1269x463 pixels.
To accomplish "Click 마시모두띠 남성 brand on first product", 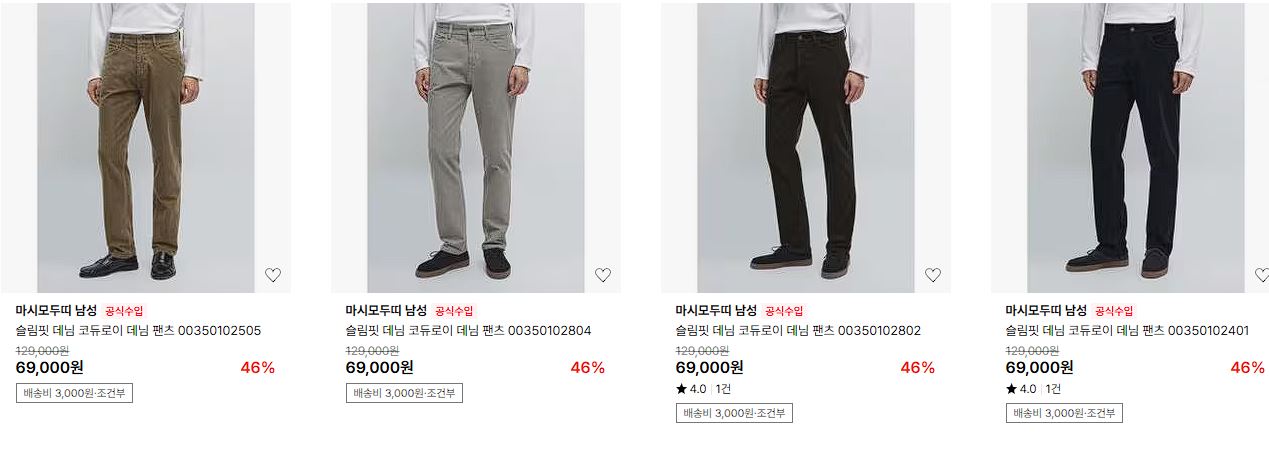I will [56, 310].
